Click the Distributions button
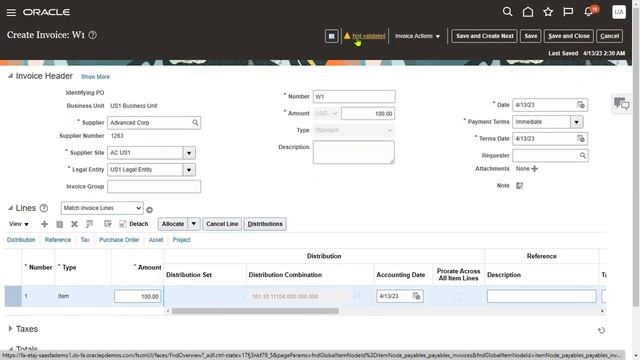 265,224
